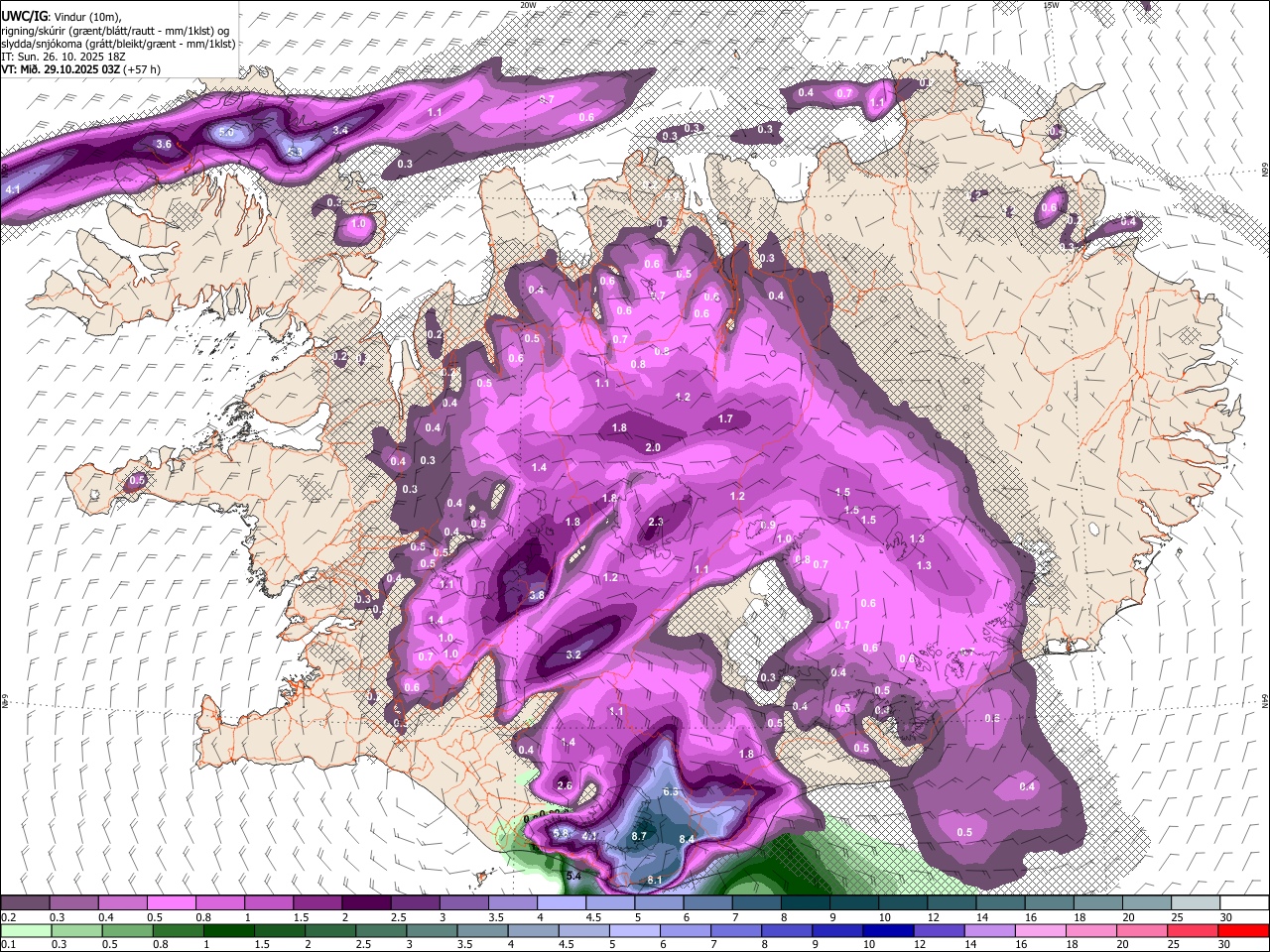Click the "3.8" snowfall value on the map
This screenshot has height=952, width=1270.
pos(537,595)
